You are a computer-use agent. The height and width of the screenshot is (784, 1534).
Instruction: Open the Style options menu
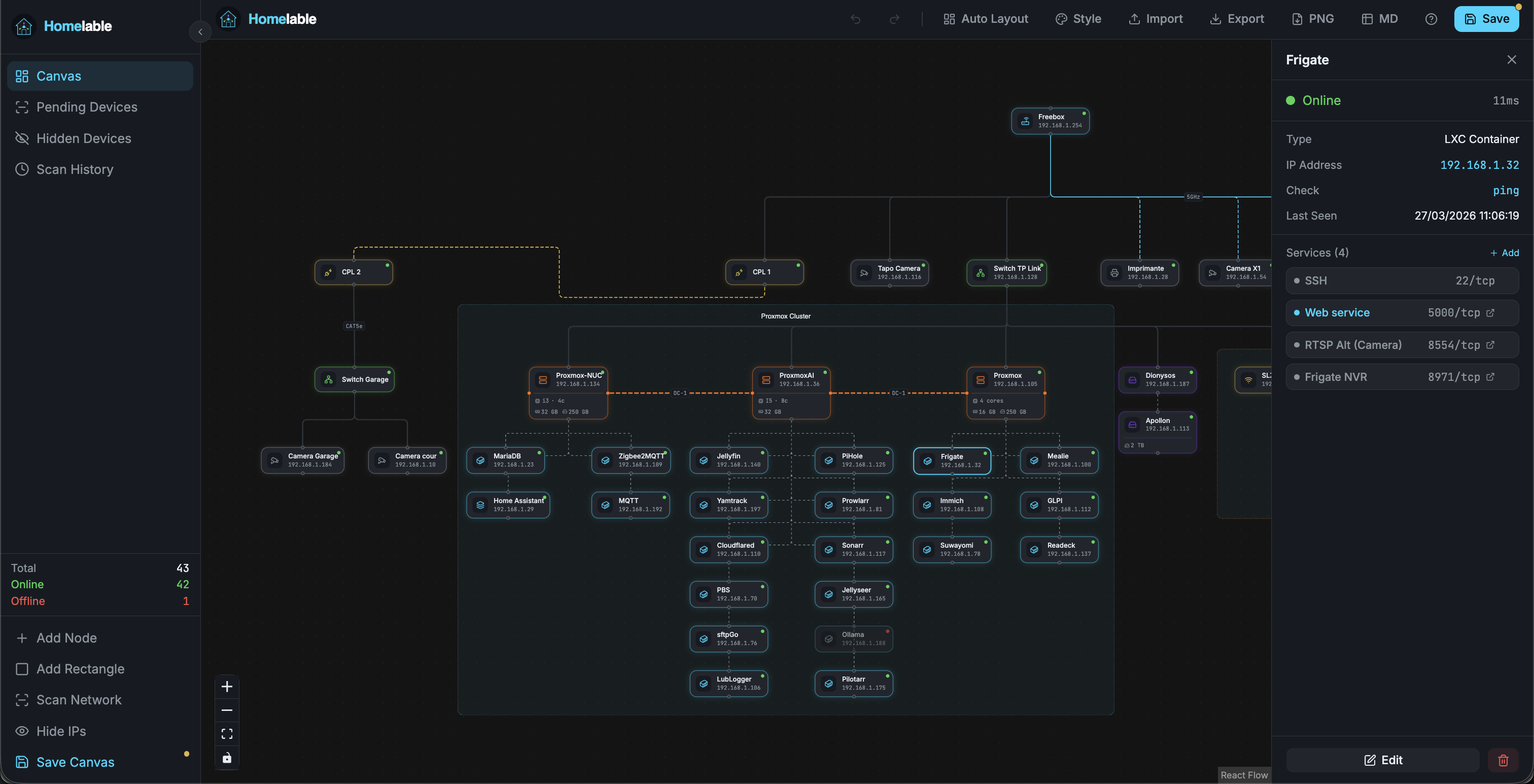coord(1078,19)
